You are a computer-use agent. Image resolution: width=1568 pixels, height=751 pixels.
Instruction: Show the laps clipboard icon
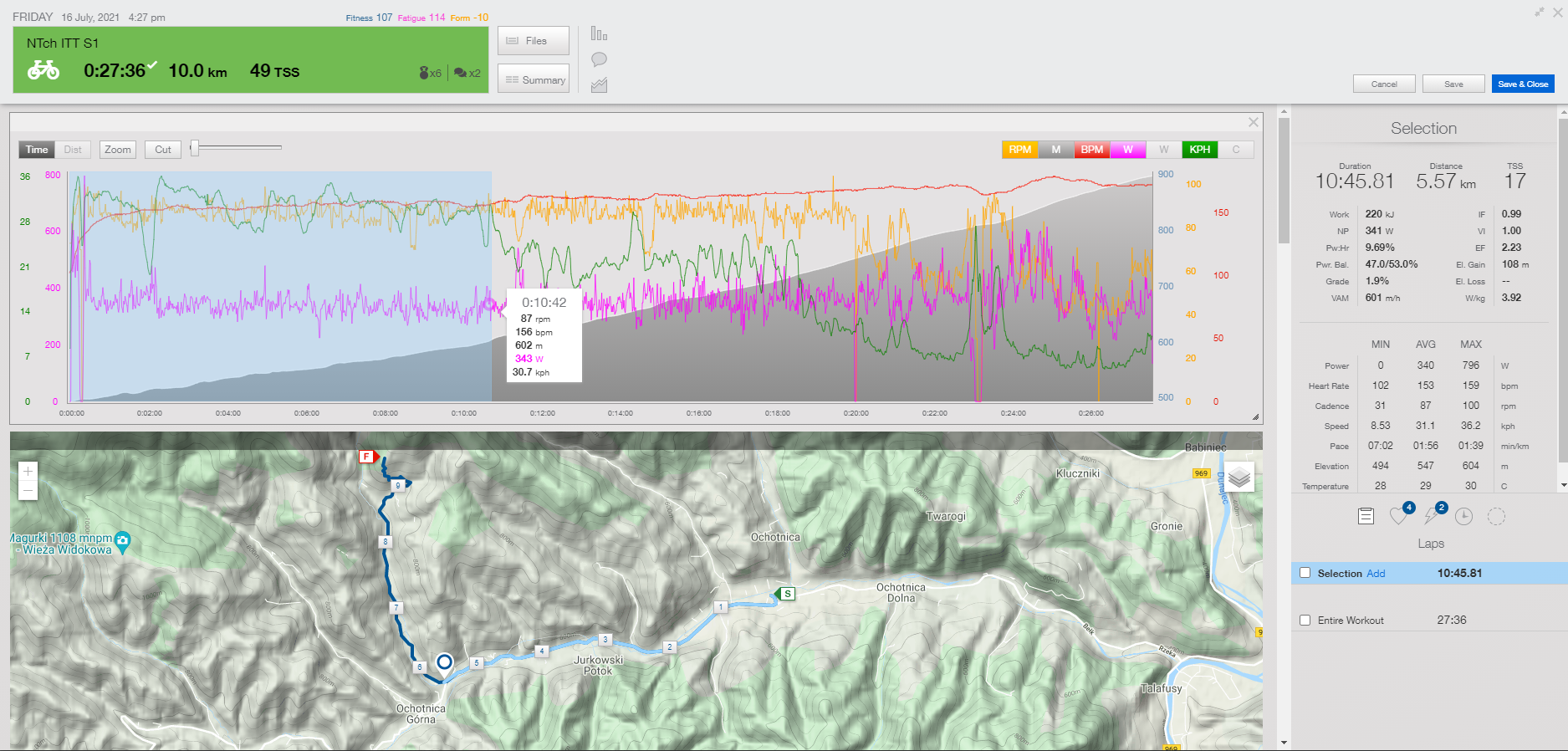click(x=1366, y=516)
